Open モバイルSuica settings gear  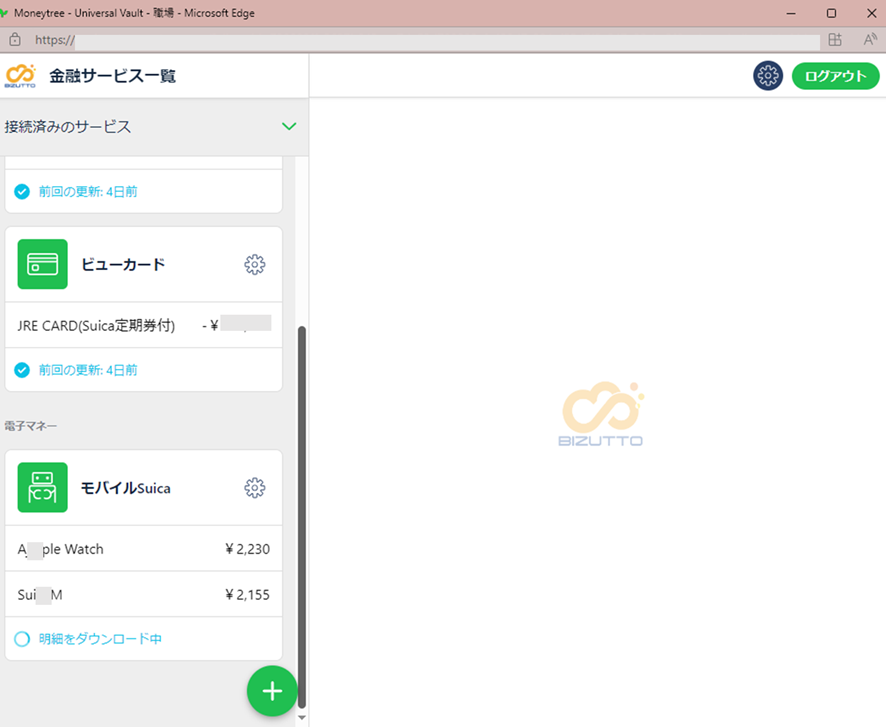coord(255,488)
